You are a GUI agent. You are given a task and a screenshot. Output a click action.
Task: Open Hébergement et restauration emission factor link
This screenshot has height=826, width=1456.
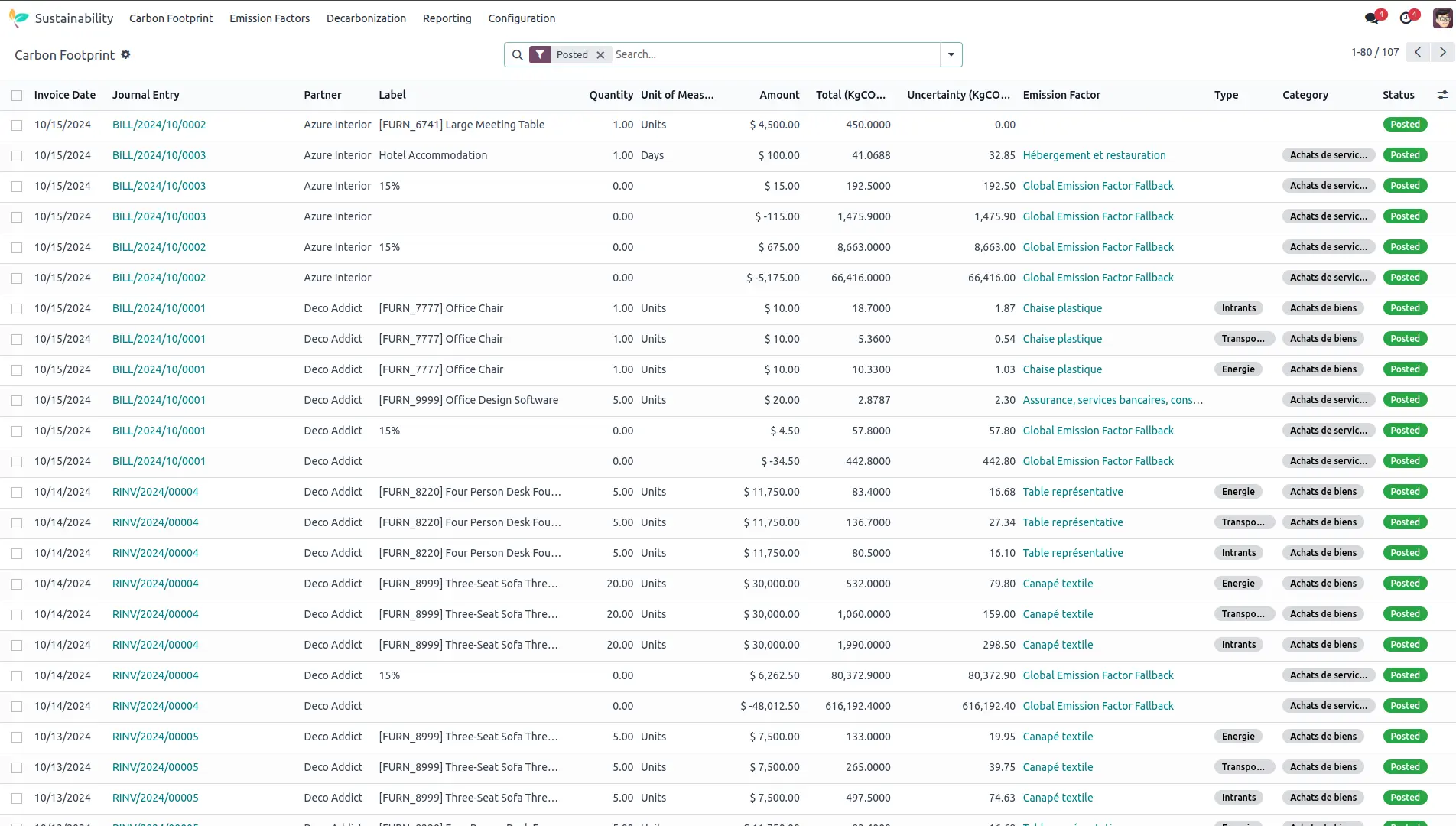click(x=1094, y=155)
